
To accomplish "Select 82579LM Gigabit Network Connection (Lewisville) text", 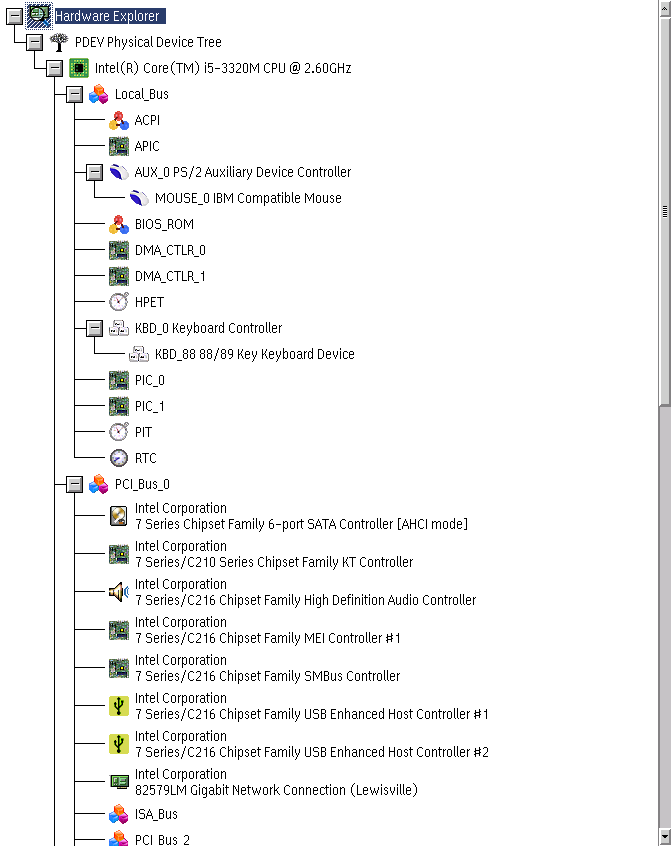I will [276, 790].
